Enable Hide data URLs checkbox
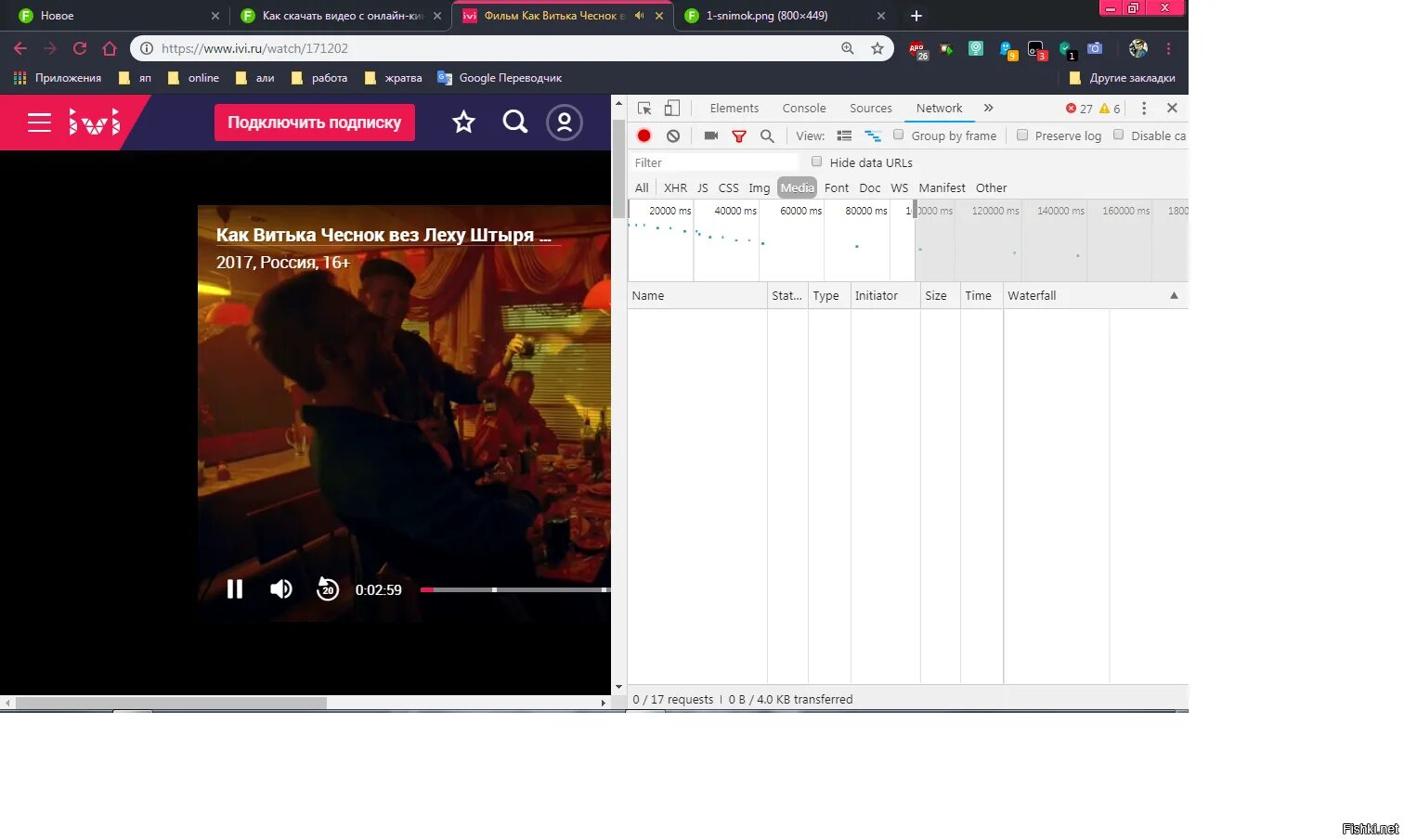 click(816, 162)
